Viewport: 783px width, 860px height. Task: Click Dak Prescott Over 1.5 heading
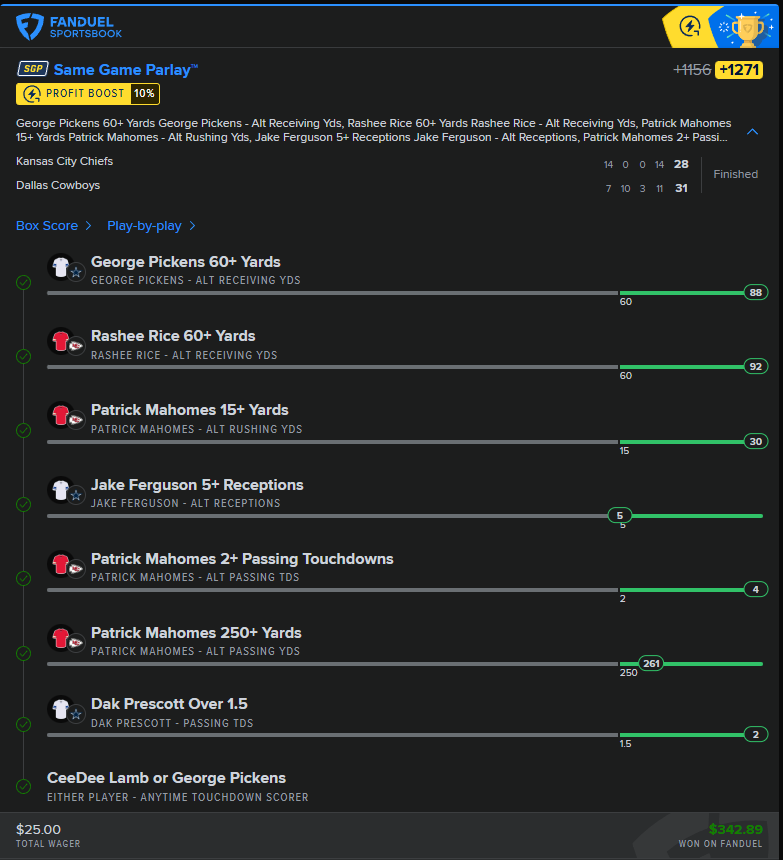[169, 704]
